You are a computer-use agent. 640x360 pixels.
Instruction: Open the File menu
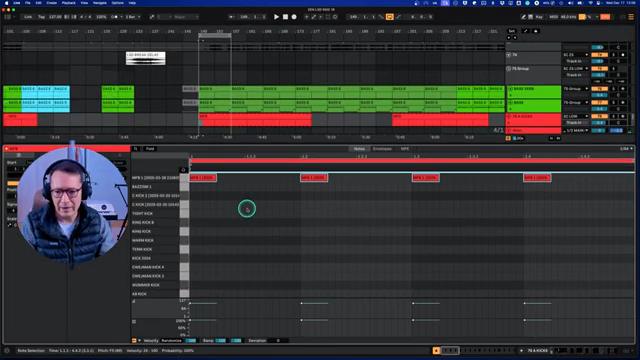27,3
